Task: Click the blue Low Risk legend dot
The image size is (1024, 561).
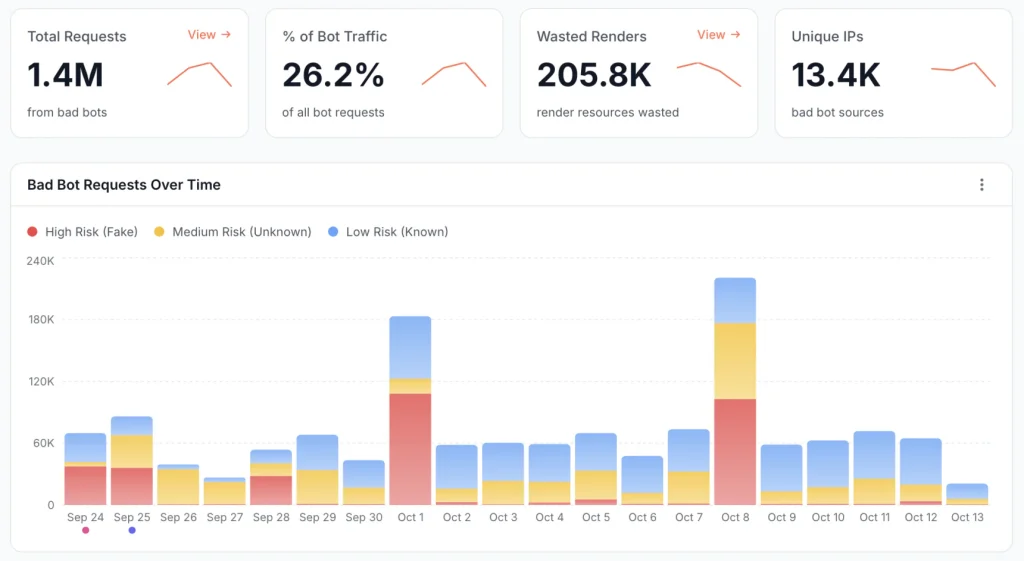Action: [x=333, y=232]
